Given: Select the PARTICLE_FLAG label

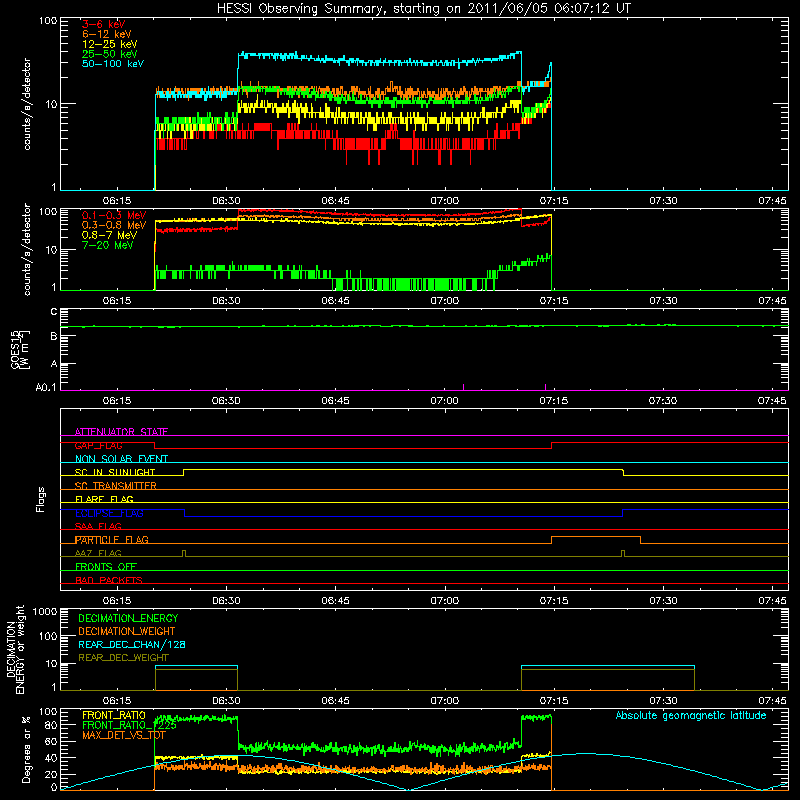Looking at the screenshot, I should pos(112,540).
